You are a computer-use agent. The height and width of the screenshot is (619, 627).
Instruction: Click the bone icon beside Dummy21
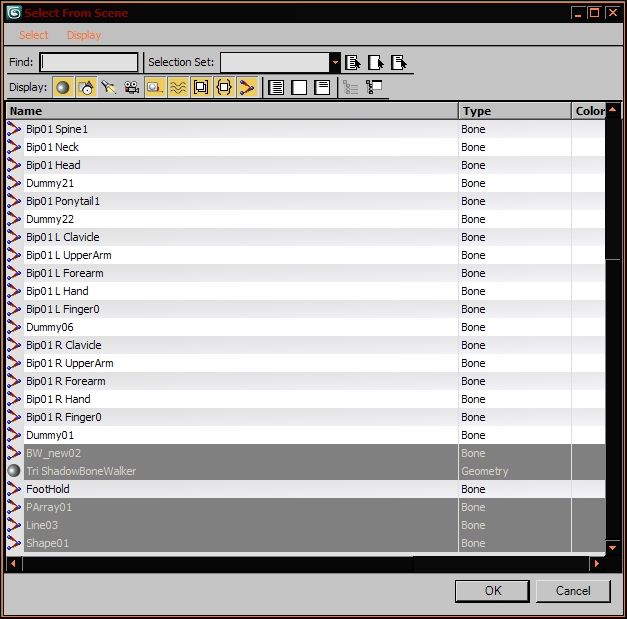[14, 183]
